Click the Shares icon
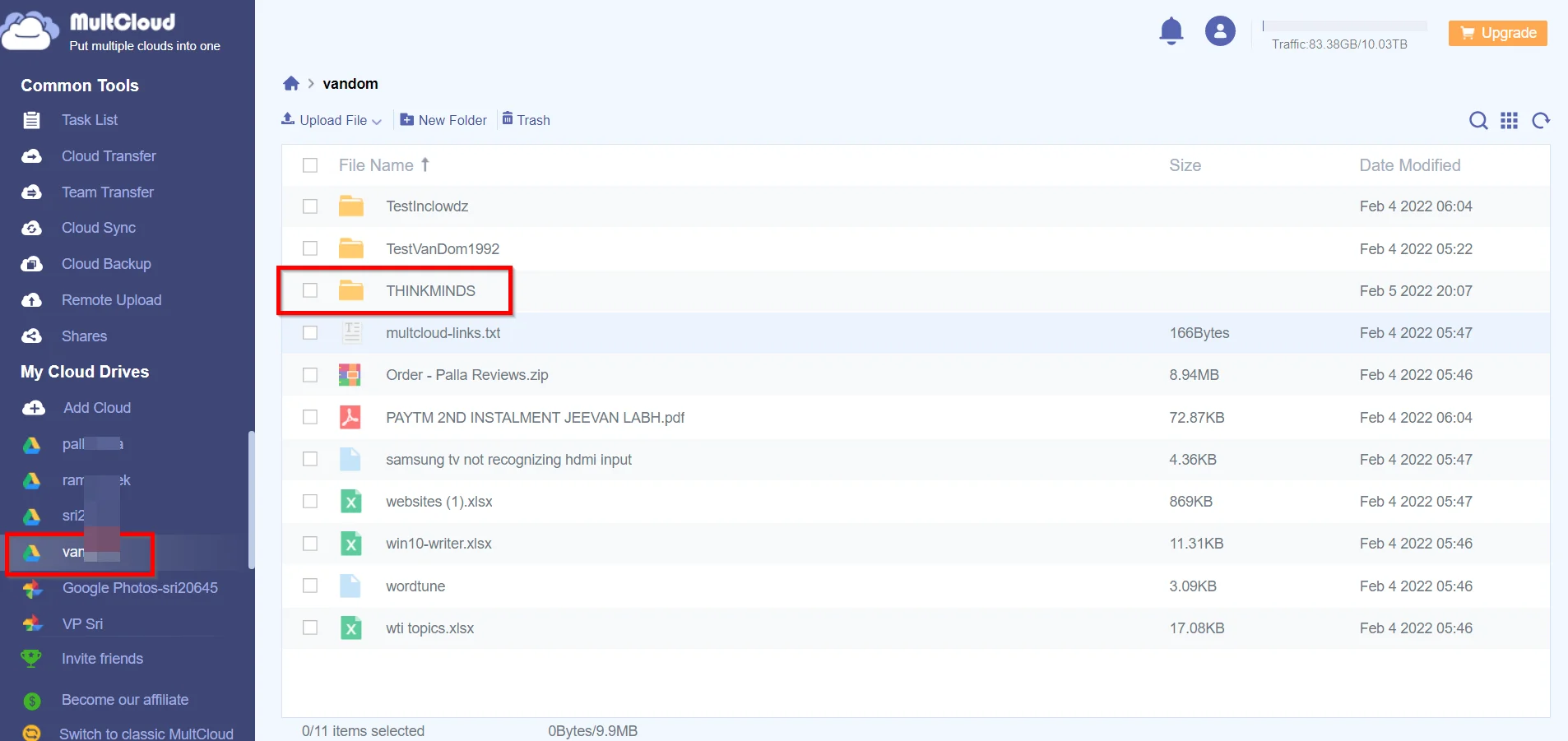Screen dimensions: 1568x741 31,336
